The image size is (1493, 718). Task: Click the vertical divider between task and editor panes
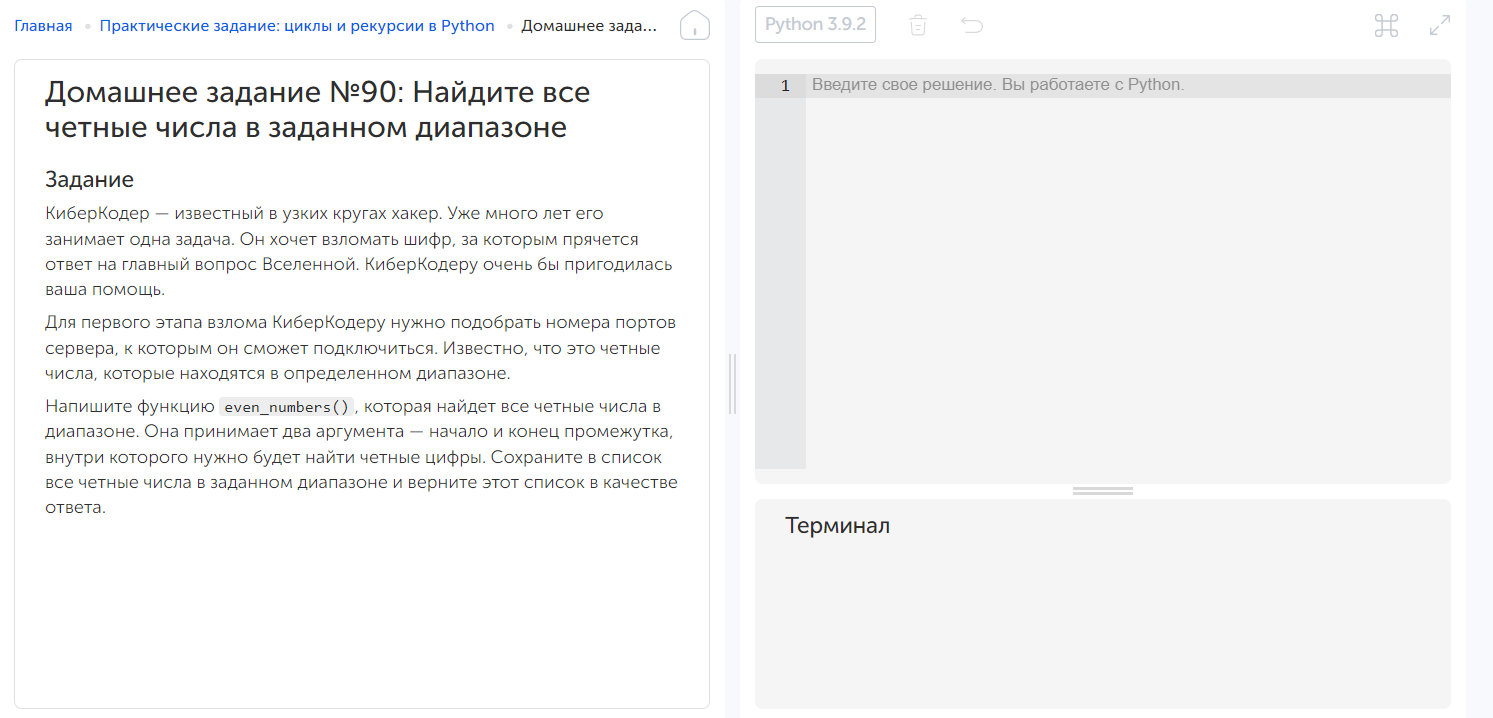pyautogui.click(x=733, y=385)
